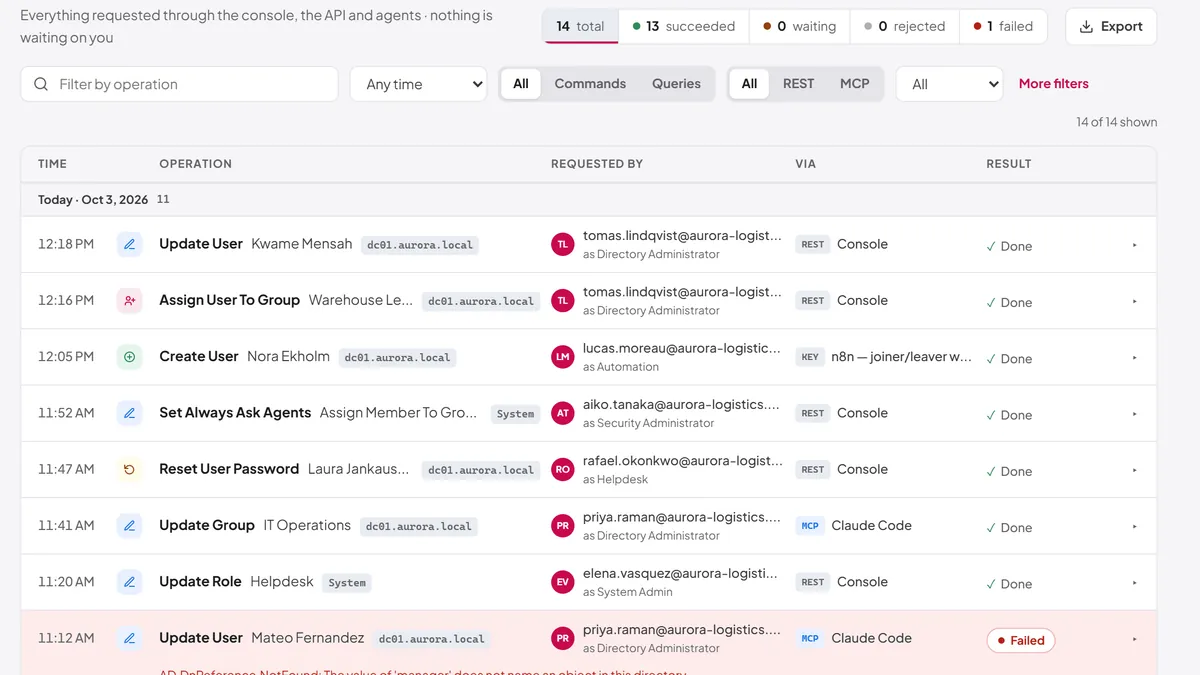Click the MCP badge in the Update Group row

[x=810, y=526]
